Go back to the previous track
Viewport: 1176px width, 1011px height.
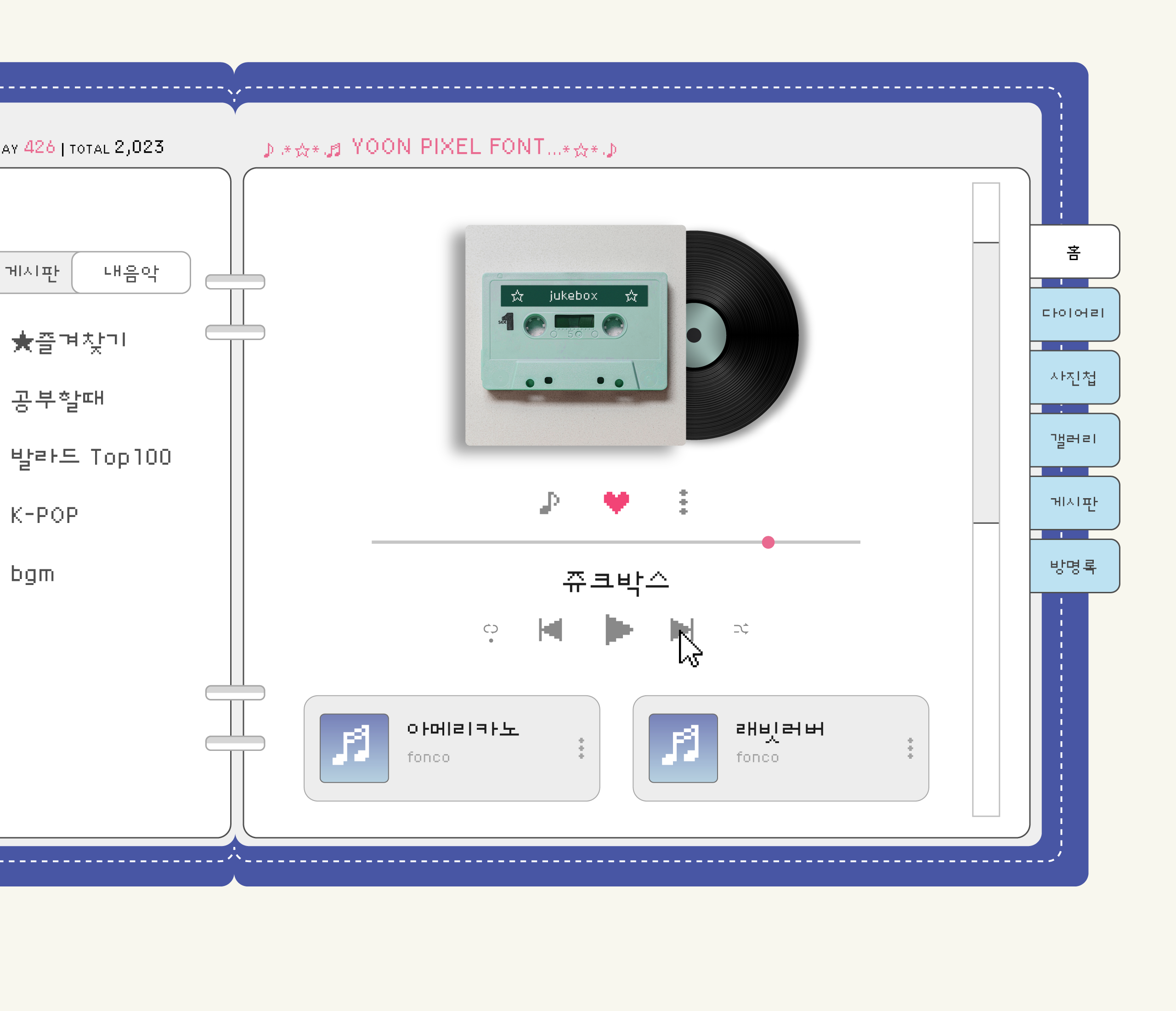(x=550, y=630)
